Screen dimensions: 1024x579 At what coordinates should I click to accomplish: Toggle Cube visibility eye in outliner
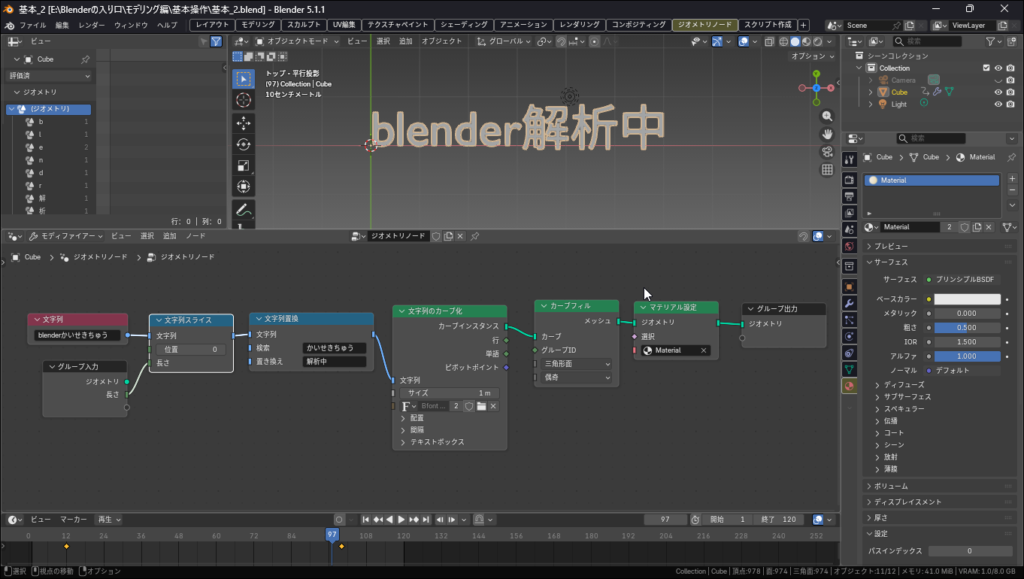coord(998,92)
